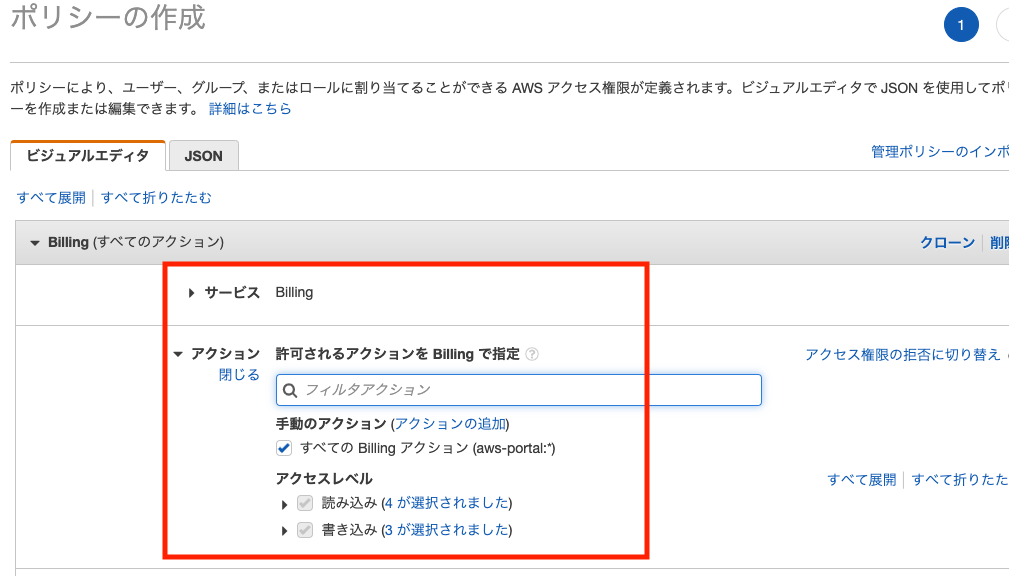Click すべて展開 link under the tabs

coord(51,198)
